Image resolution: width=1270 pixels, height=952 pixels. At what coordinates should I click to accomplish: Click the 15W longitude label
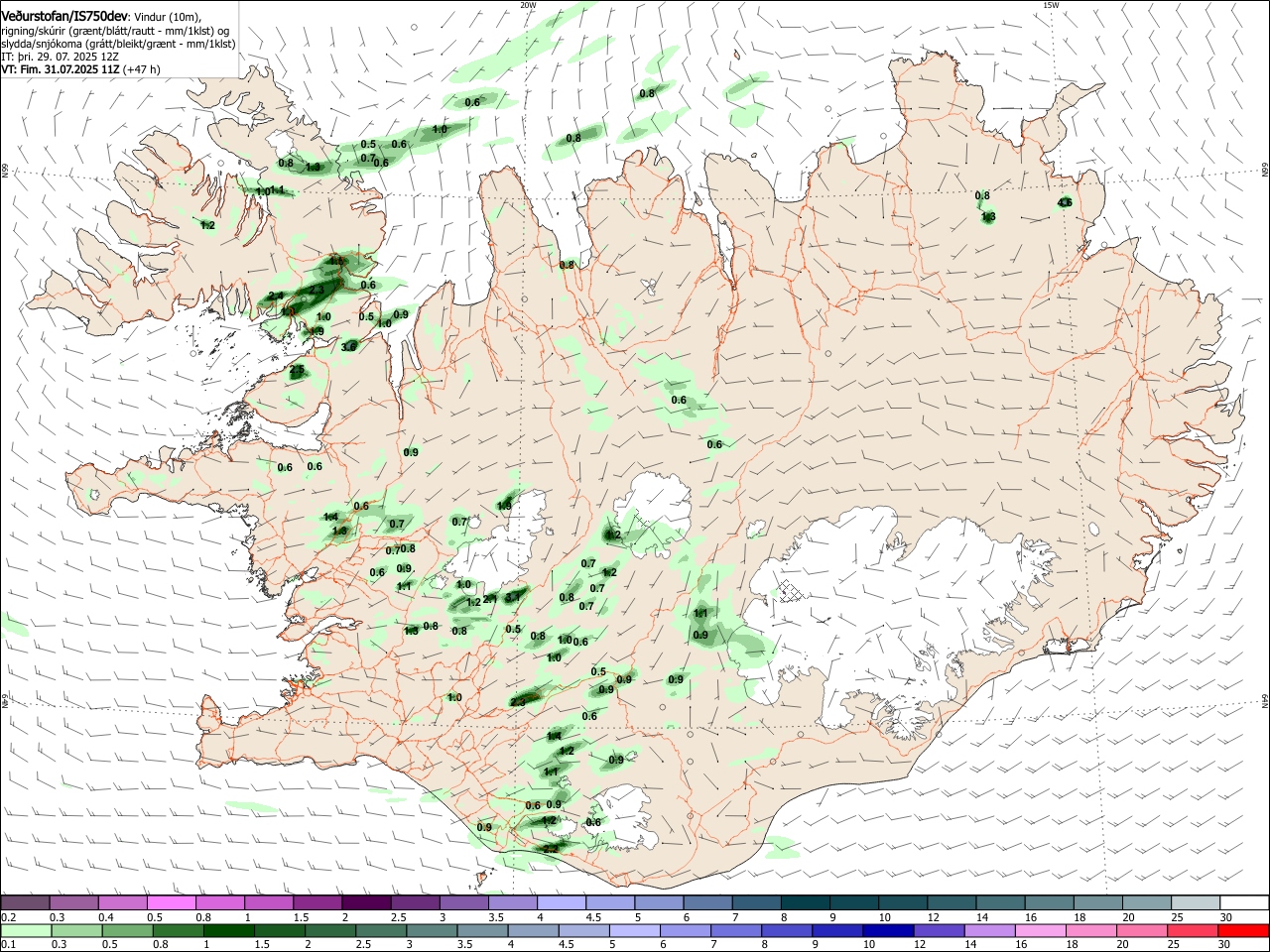tap(1051, 5)
